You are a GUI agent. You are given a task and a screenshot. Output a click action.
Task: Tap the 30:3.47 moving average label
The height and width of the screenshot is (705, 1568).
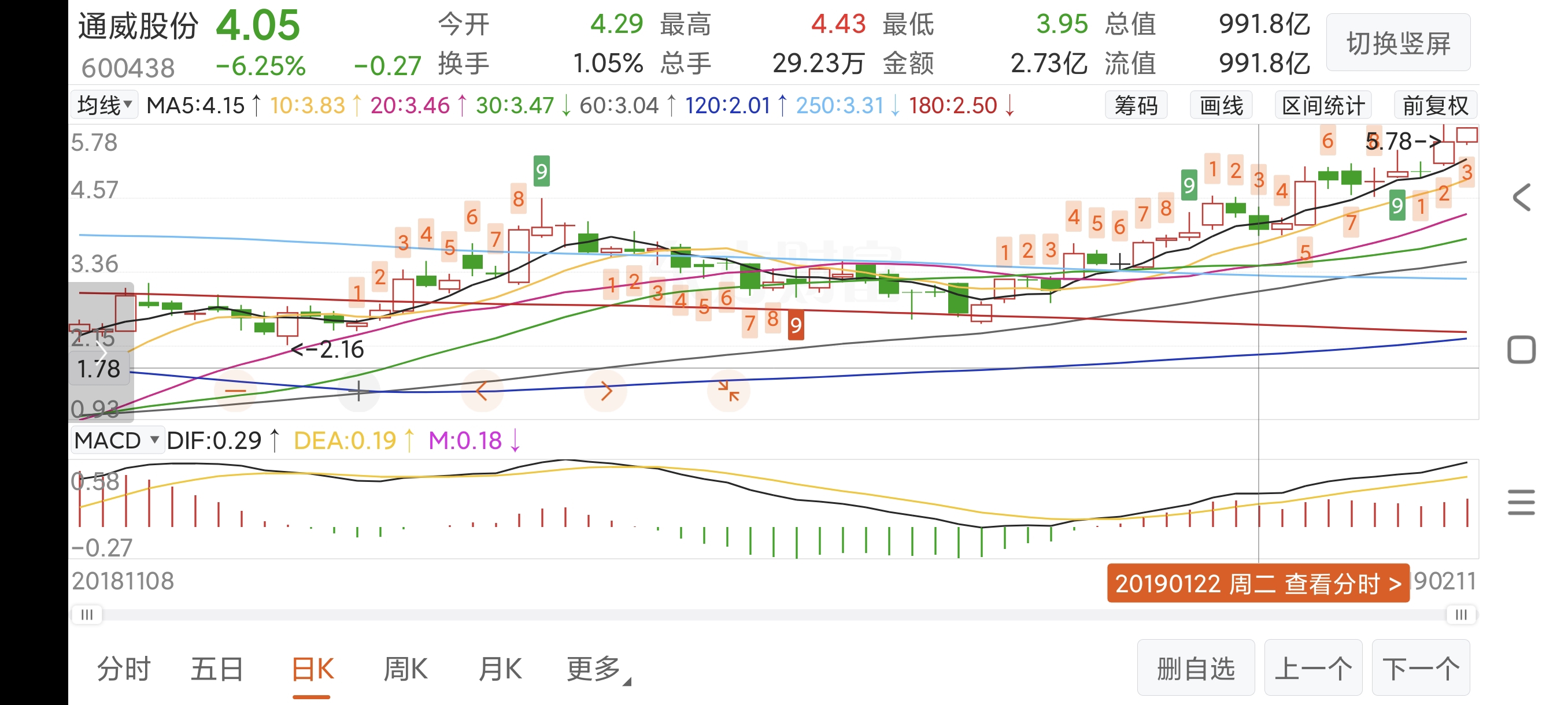pos(523,105)
